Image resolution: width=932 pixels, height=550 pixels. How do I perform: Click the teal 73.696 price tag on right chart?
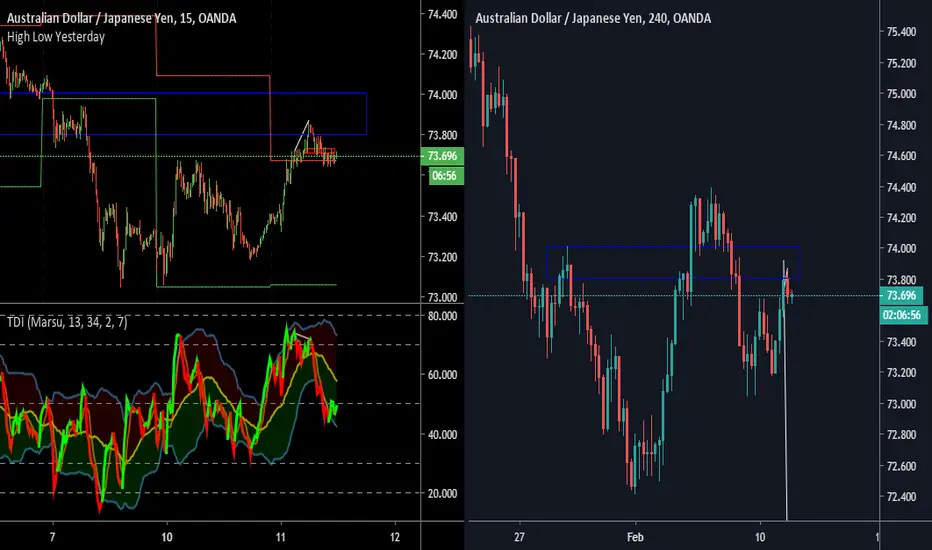coord(901,296)
